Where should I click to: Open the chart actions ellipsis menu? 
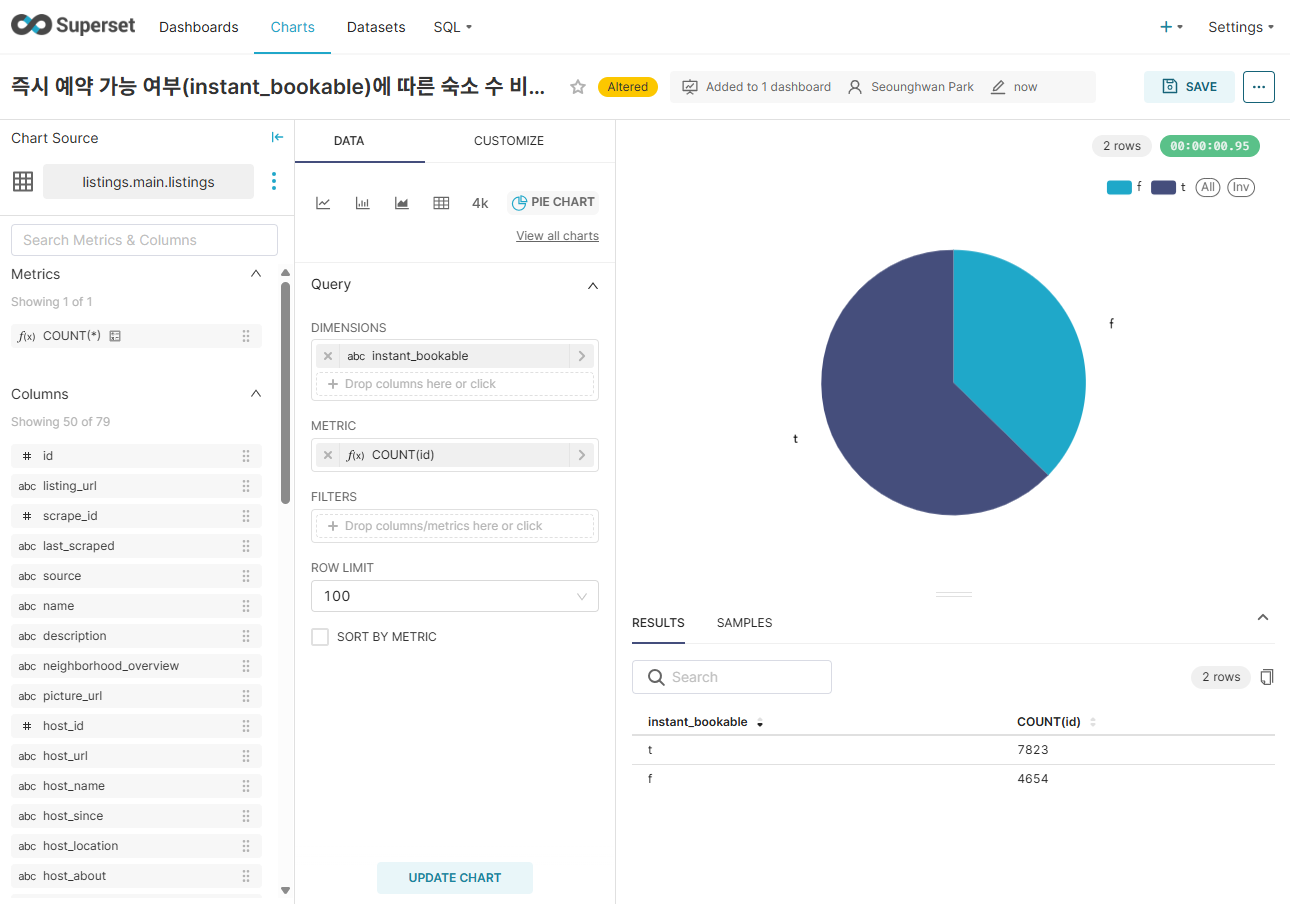point(1259,87)
